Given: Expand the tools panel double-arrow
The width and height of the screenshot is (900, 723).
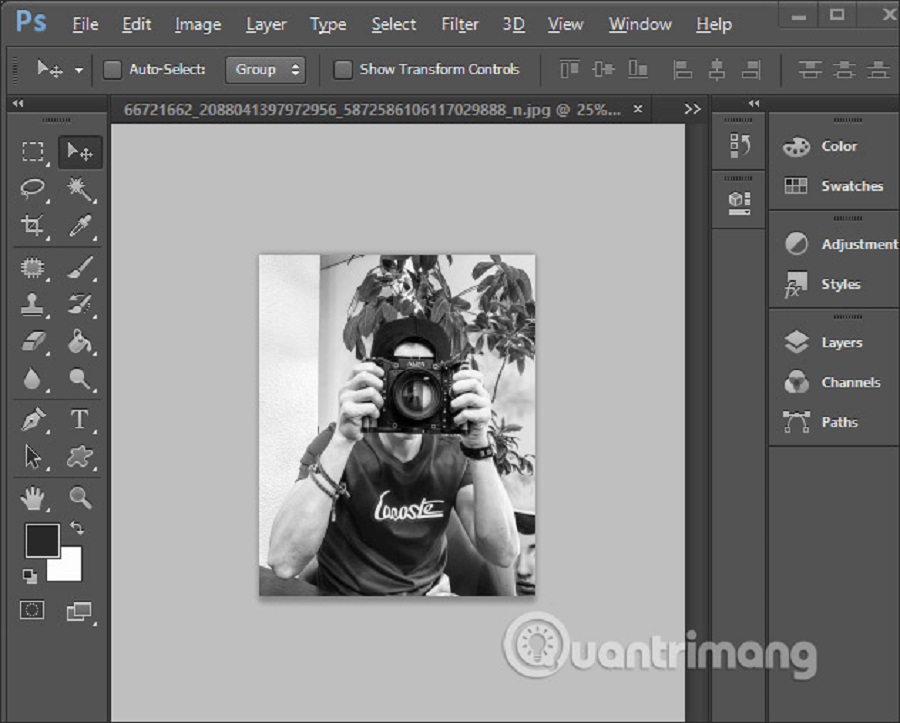Looking at the screenshot, I should coord(17,104).
